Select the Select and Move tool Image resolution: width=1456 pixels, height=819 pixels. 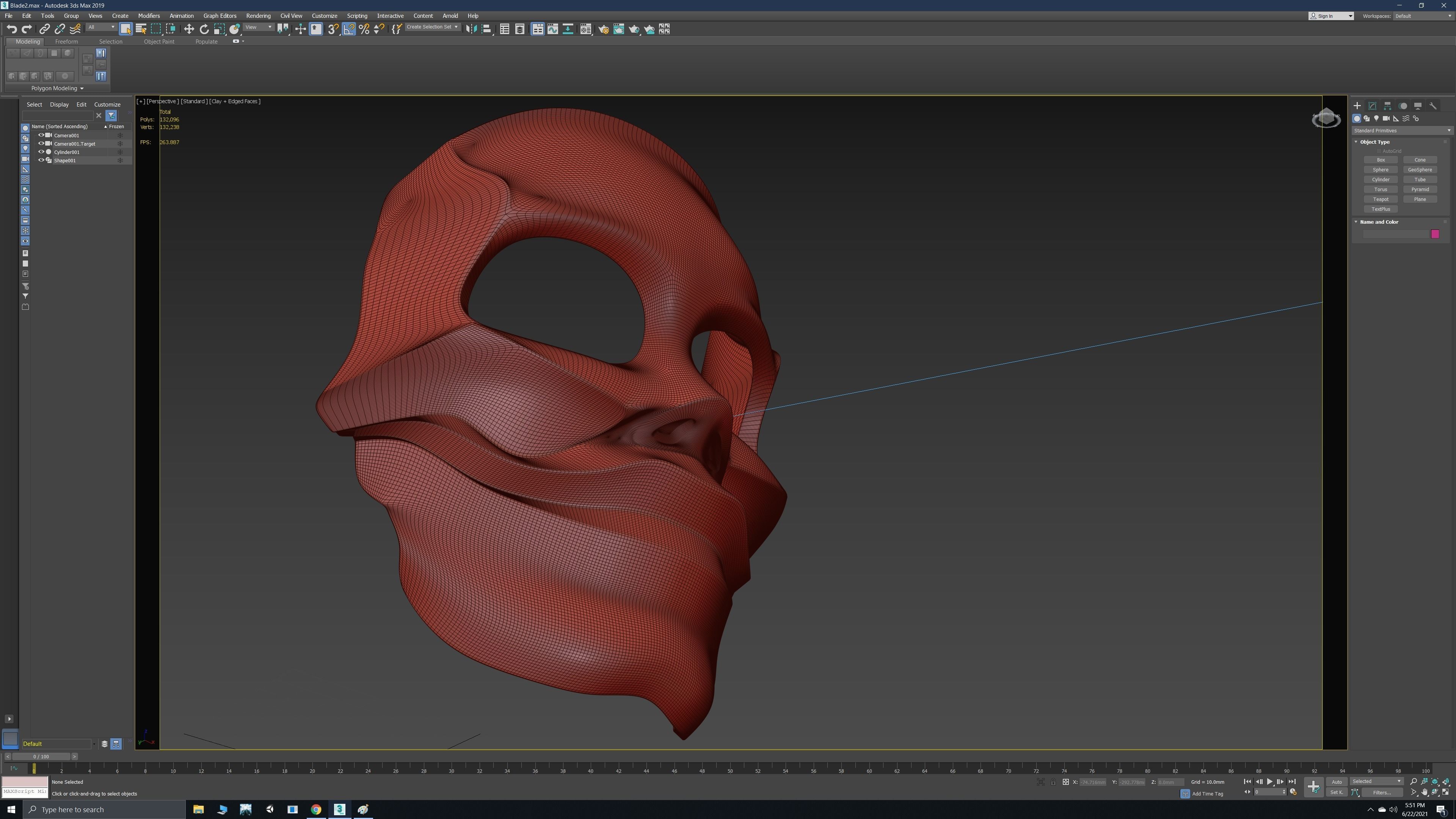pos(189,29)
